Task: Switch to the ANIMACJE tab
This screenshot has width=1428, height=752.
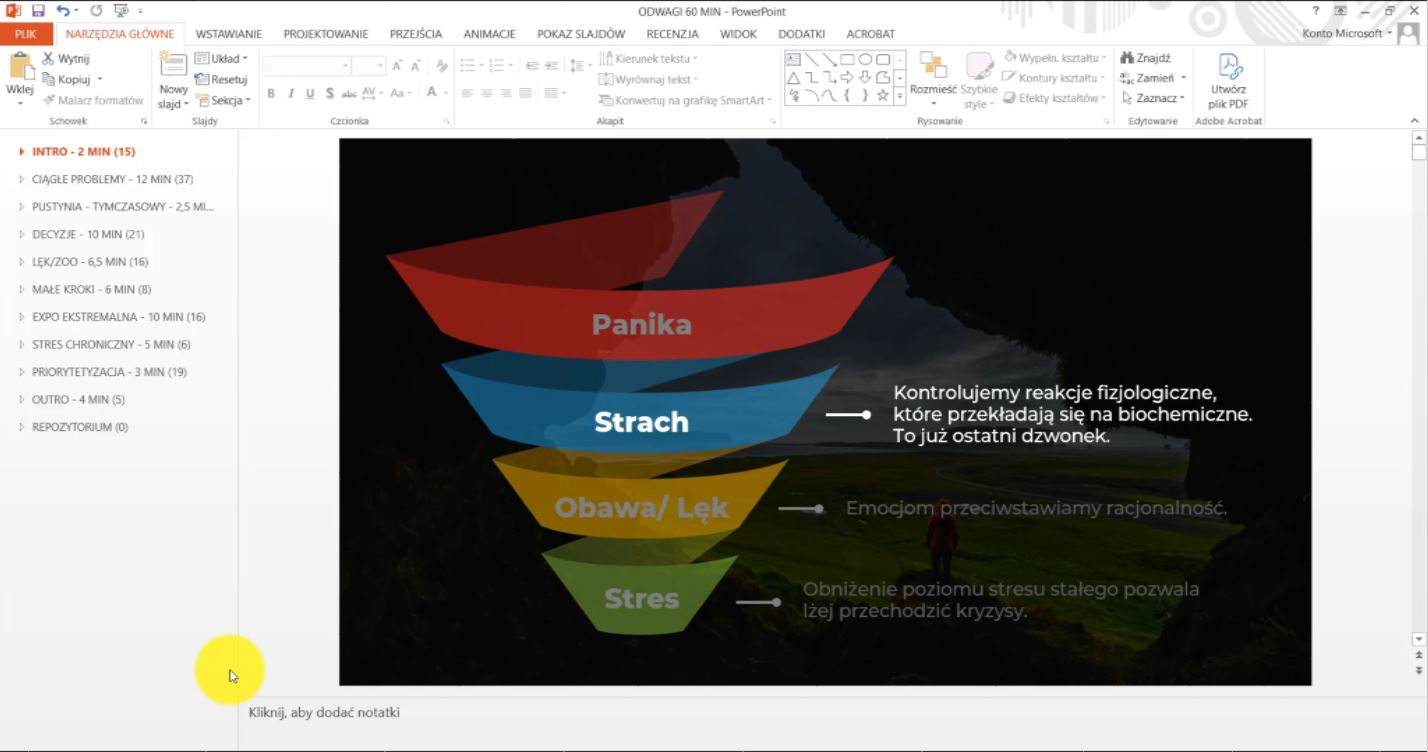Action: [x=489, y=34]
